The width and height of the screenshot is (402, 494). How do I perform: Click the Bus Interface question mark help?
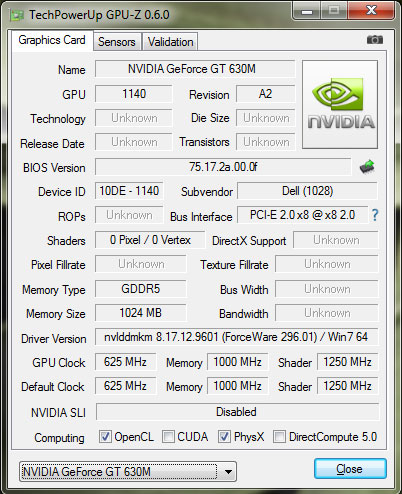pyautogui.click(x=375, y=215)
